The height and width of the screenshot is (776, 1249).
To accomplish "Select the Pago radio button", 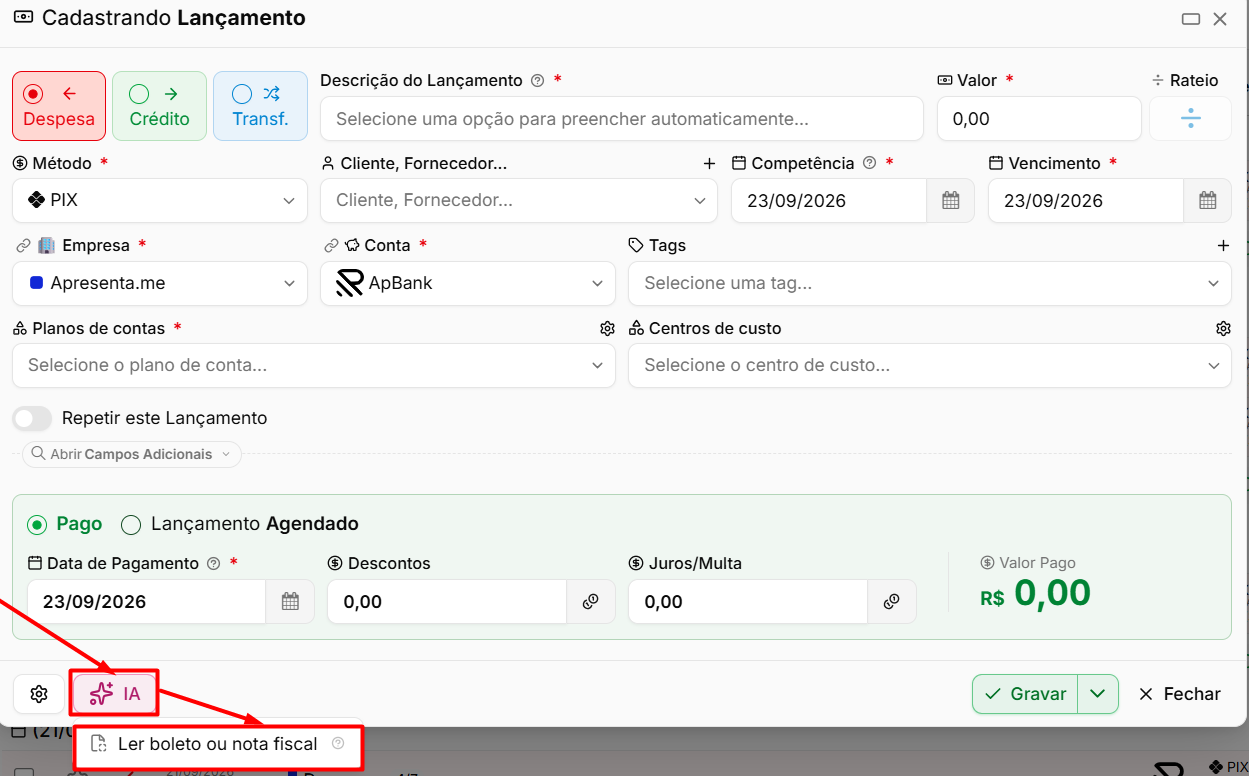I will pos(37,524).
